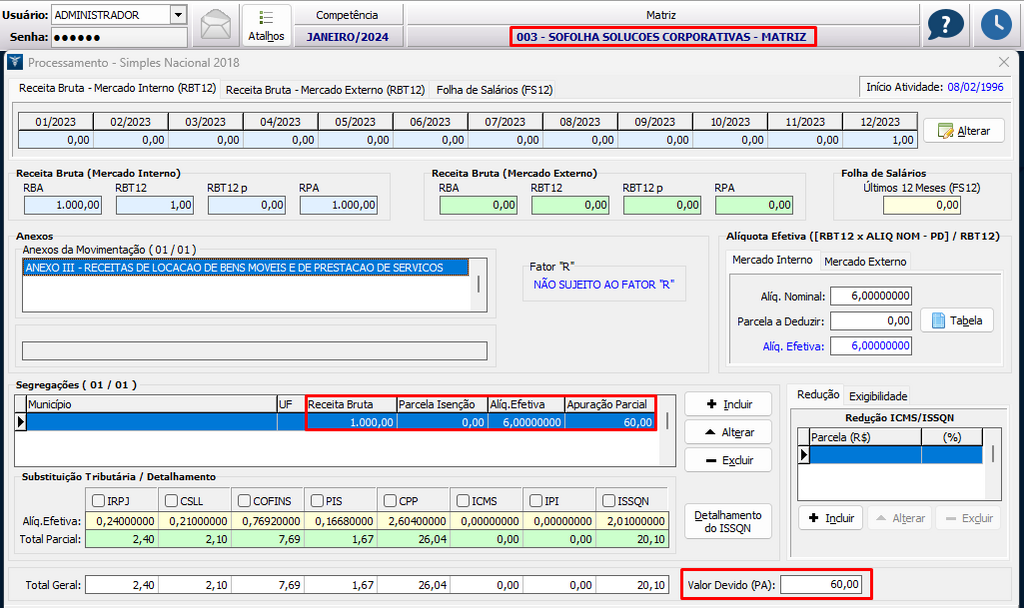Enable the IRPJ checkbox
Screen dimensions: 1024x608
99,500
